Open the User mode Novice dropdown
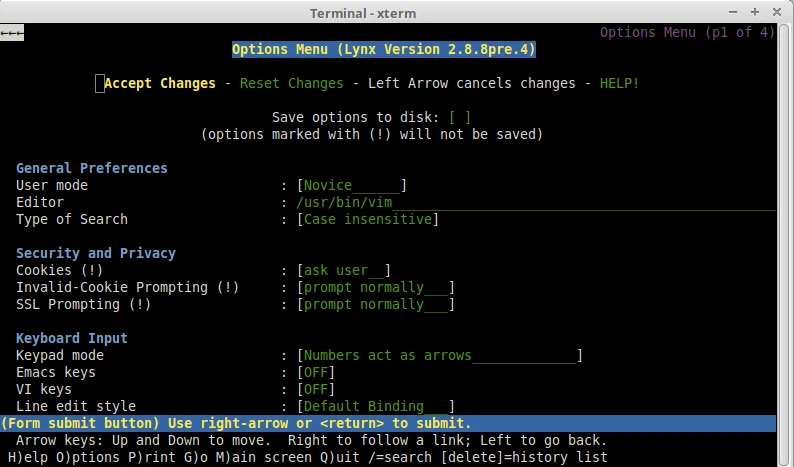 [352, 185]
